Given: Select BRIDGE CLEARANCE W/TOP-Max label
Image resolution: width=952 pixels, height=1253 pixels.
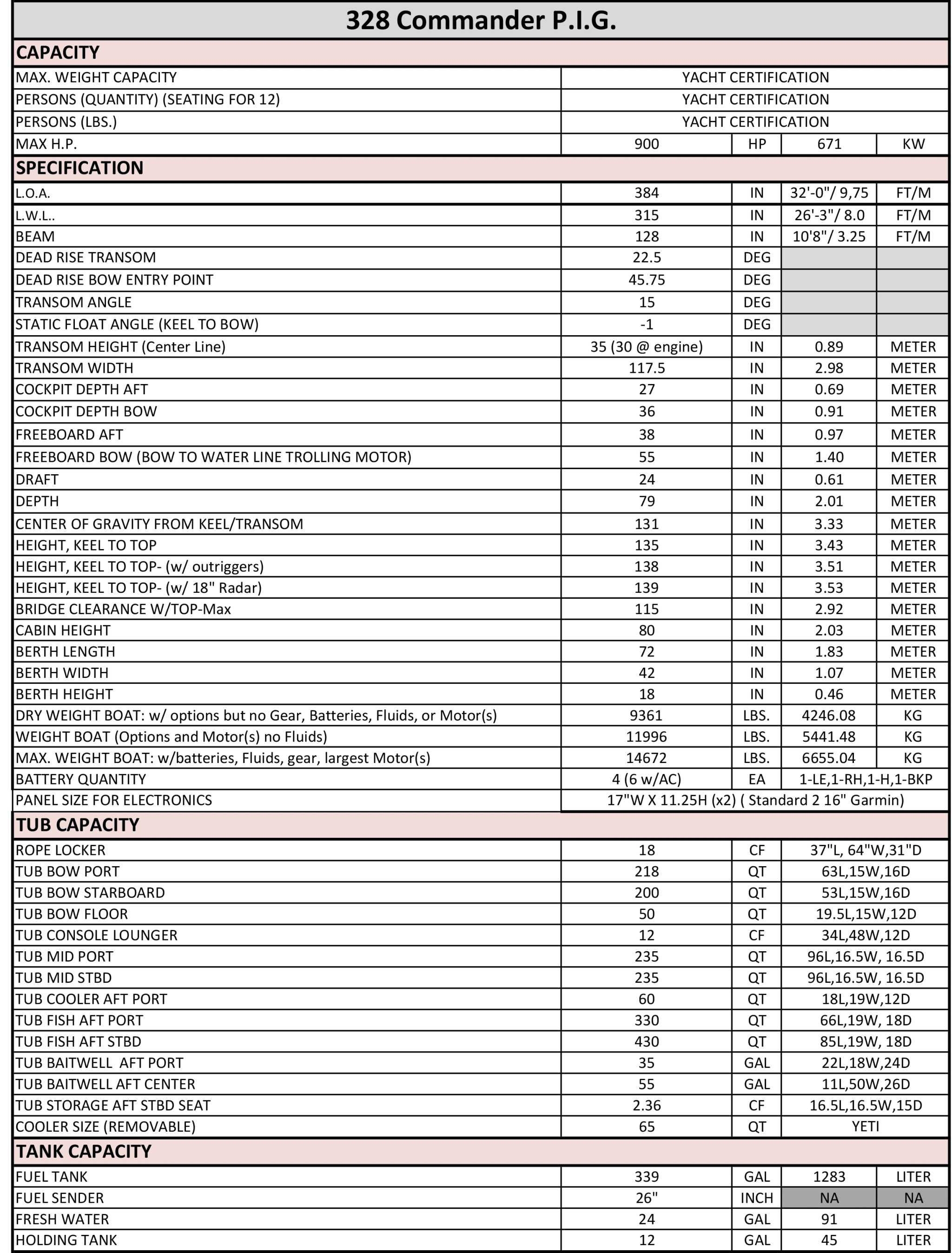Looking at the screenshot, I should click(x=123, y=609).
